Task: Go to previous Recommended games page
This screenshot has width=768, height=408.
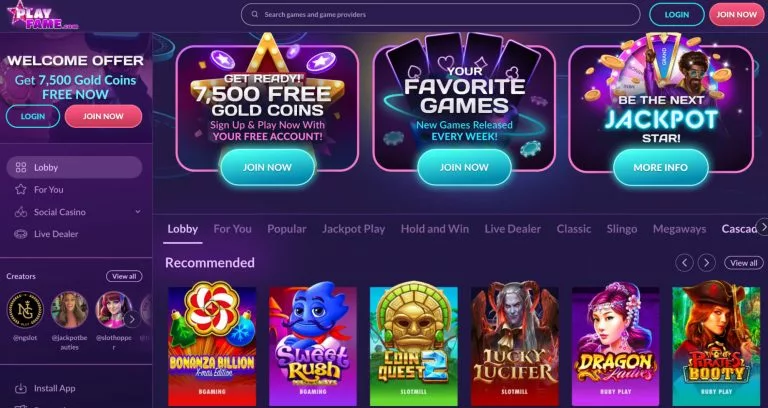Action: (684, 263)
